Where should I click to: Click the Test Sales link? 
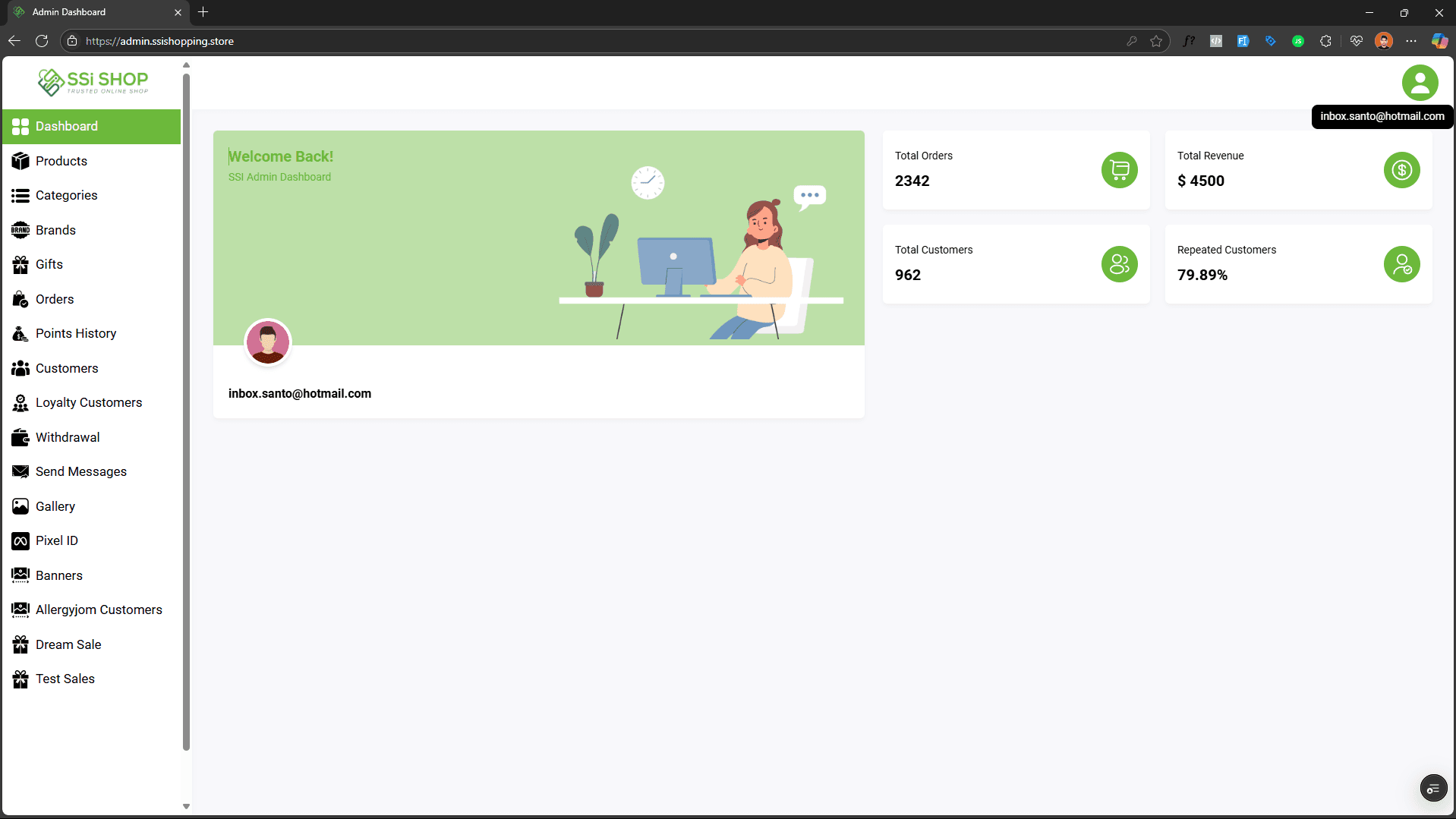click(65, 679)
